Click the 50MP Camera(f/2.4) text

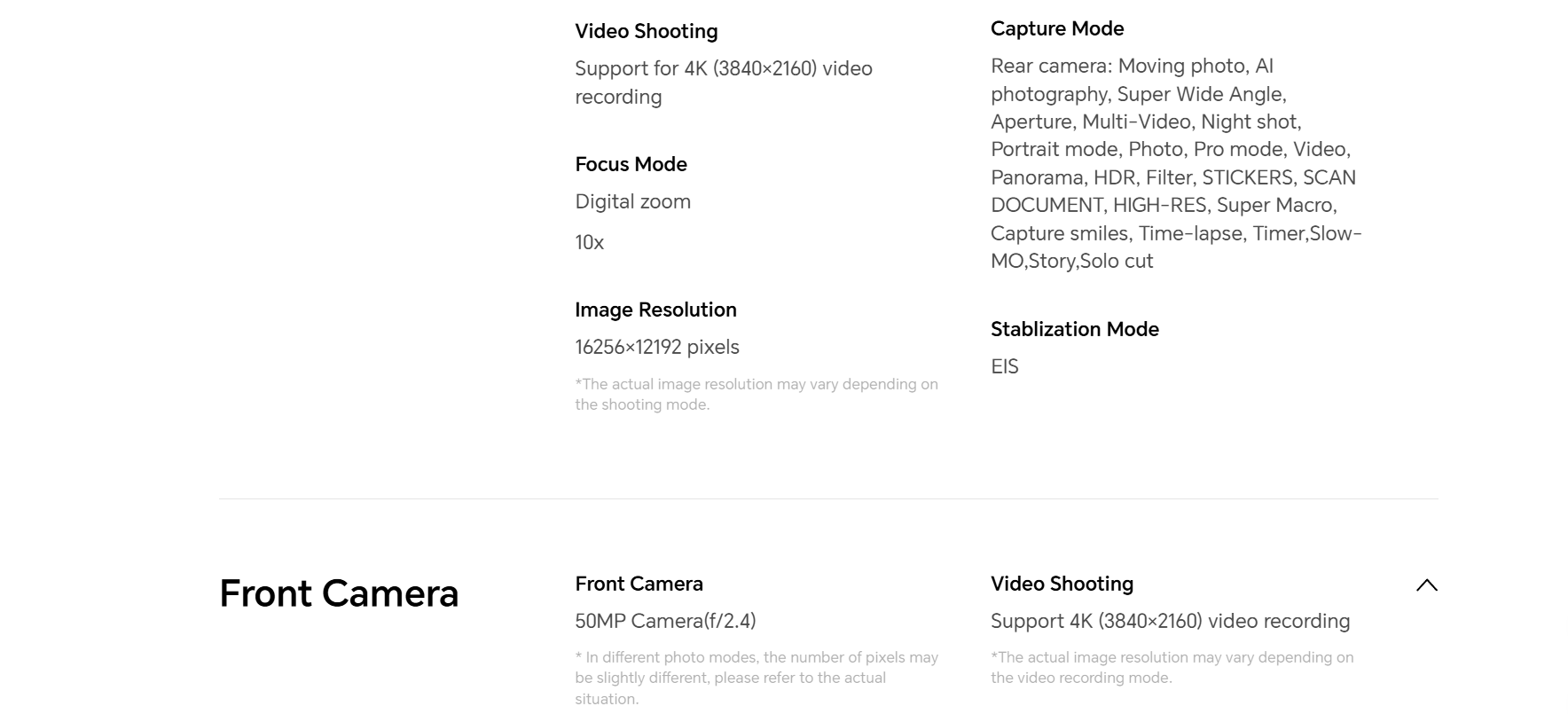pos(665,621)
